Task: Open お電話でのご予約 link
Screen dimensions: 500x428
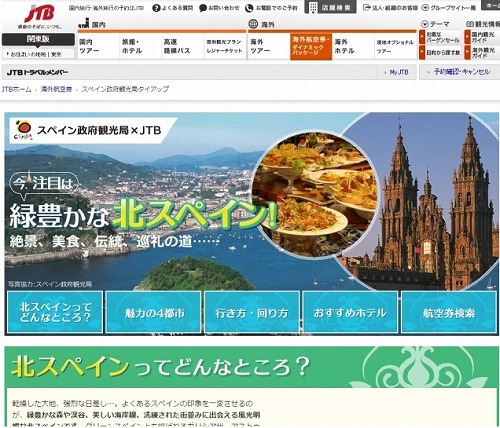Action: [276, 8]
